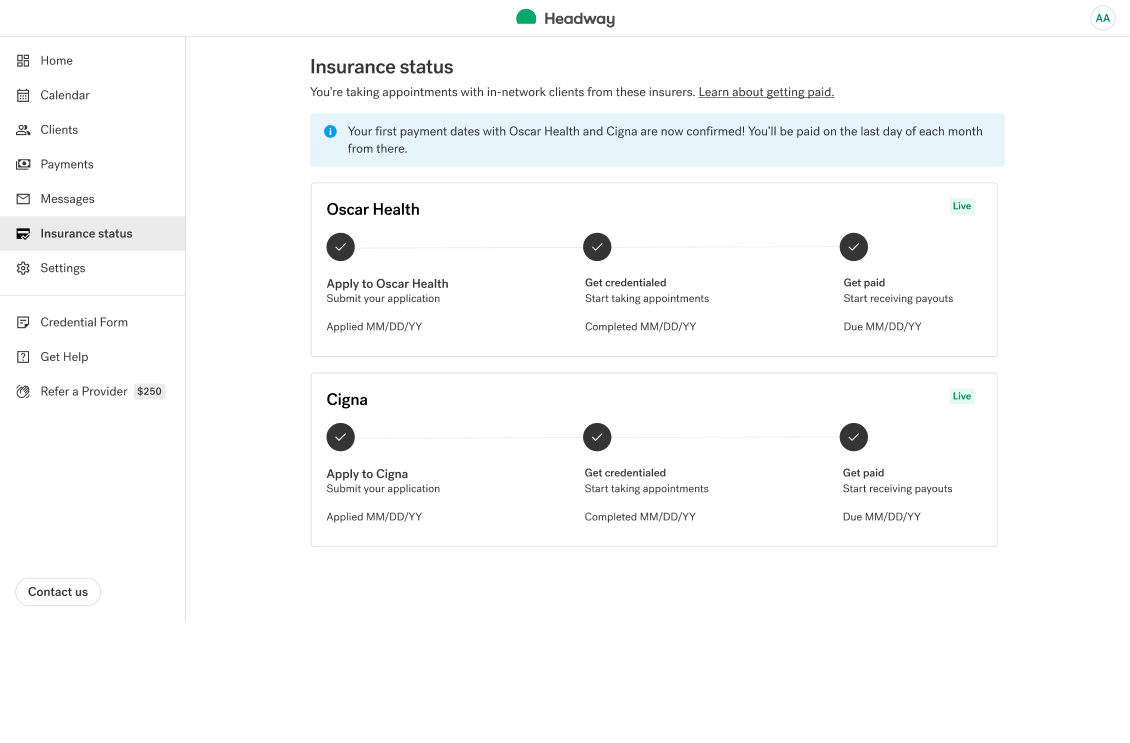Select Settings in sidebar
The width and height of the screenshot is (1130, 743).
[x=92, y=268]
